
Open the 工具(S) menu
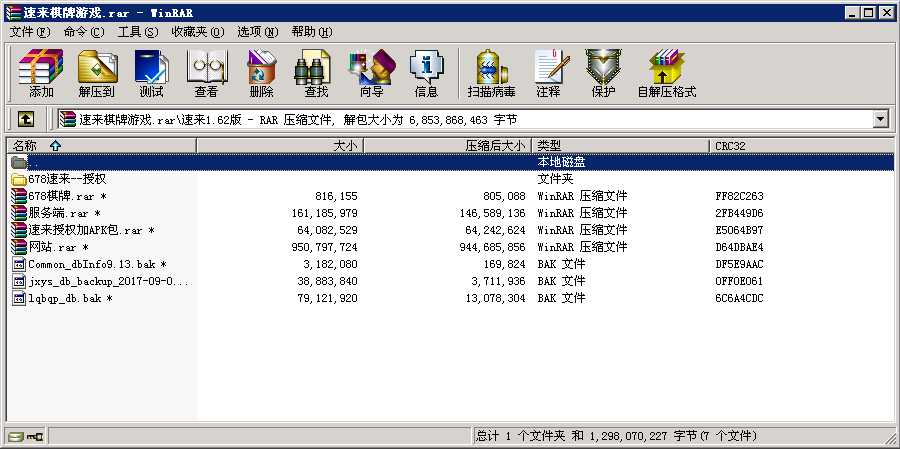138,32
